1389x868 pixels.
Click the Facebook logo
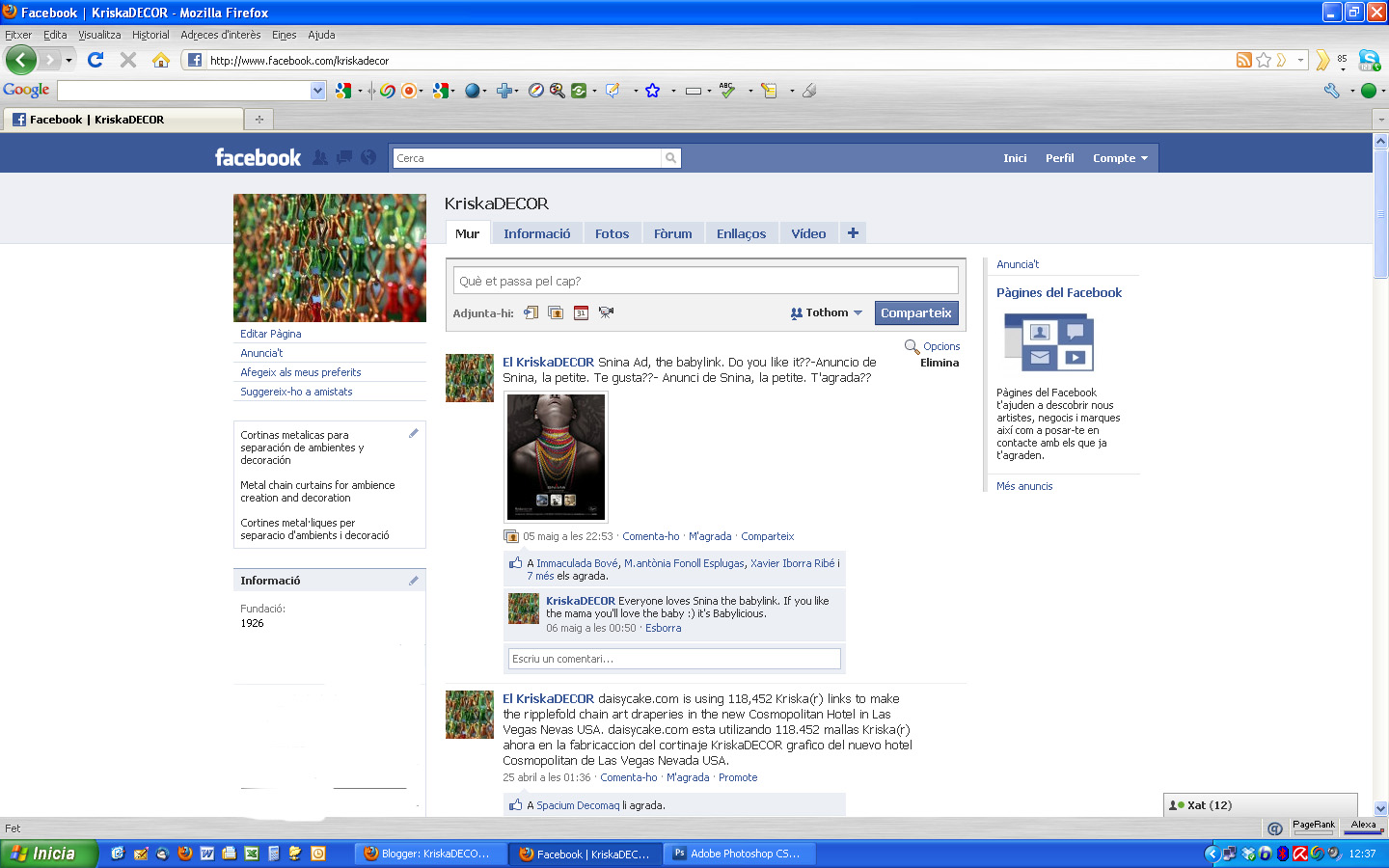pos(258,157)
